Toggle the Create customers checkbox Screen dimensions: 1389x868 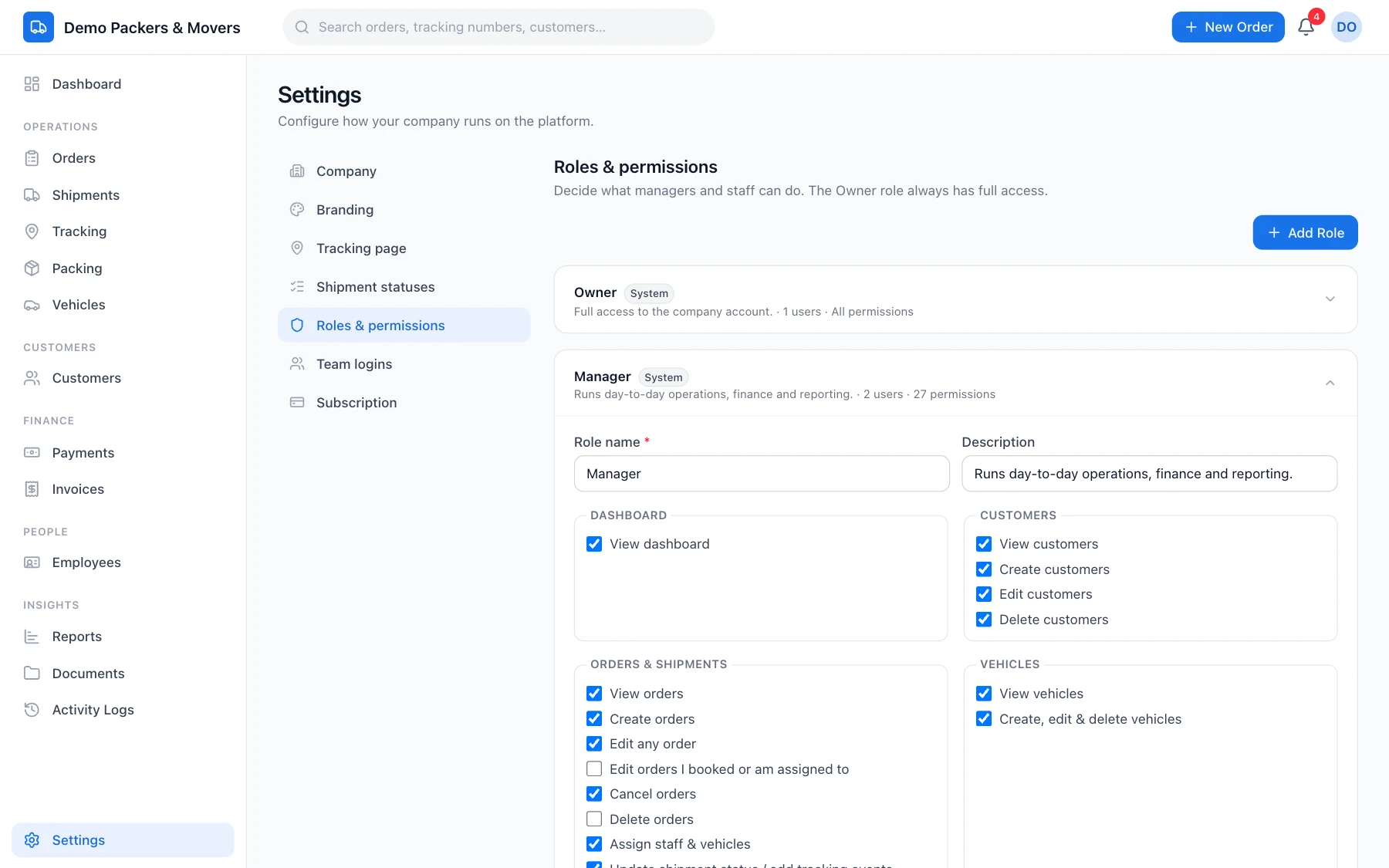coord(984,569)
